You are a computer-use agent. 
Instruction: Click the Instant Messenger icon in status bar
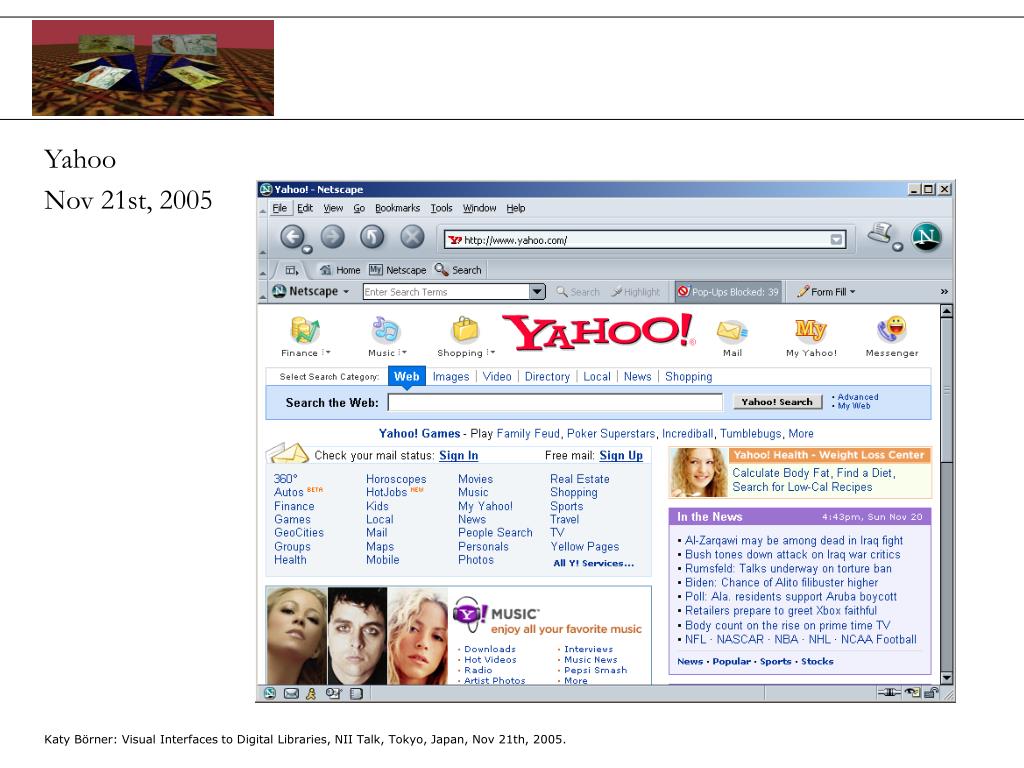(312, 694)
